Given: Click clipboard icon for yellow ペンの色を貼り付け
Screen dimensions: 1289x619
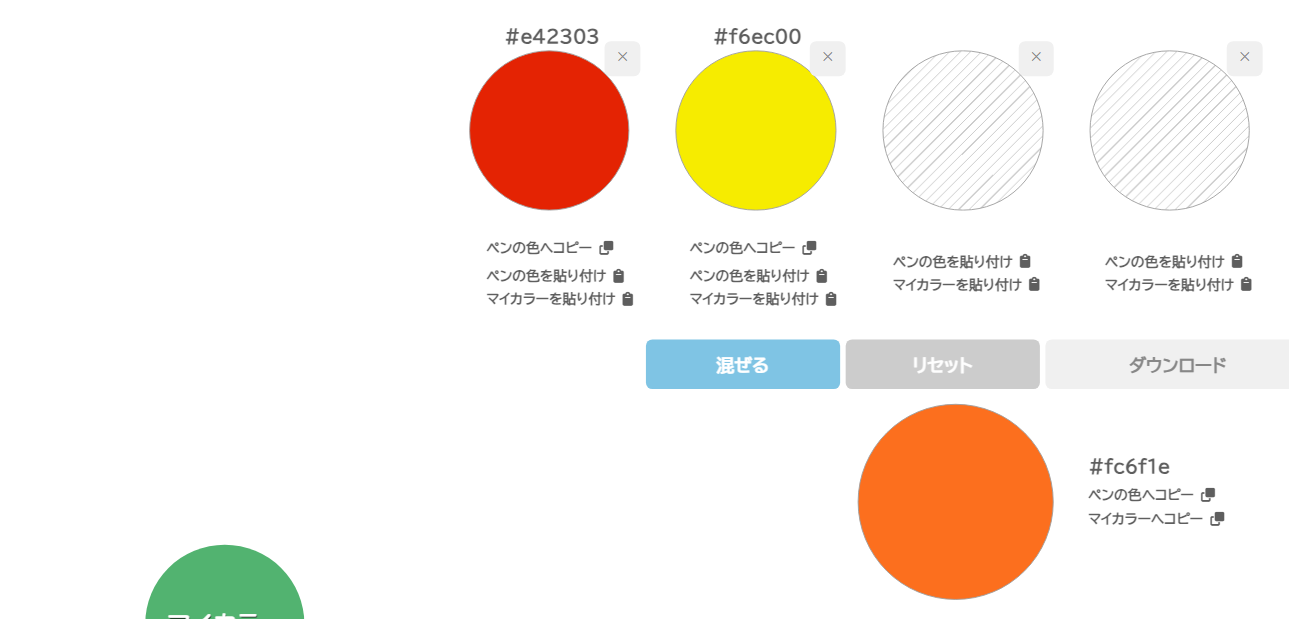Looking at the screenshot, I should 821,276.
